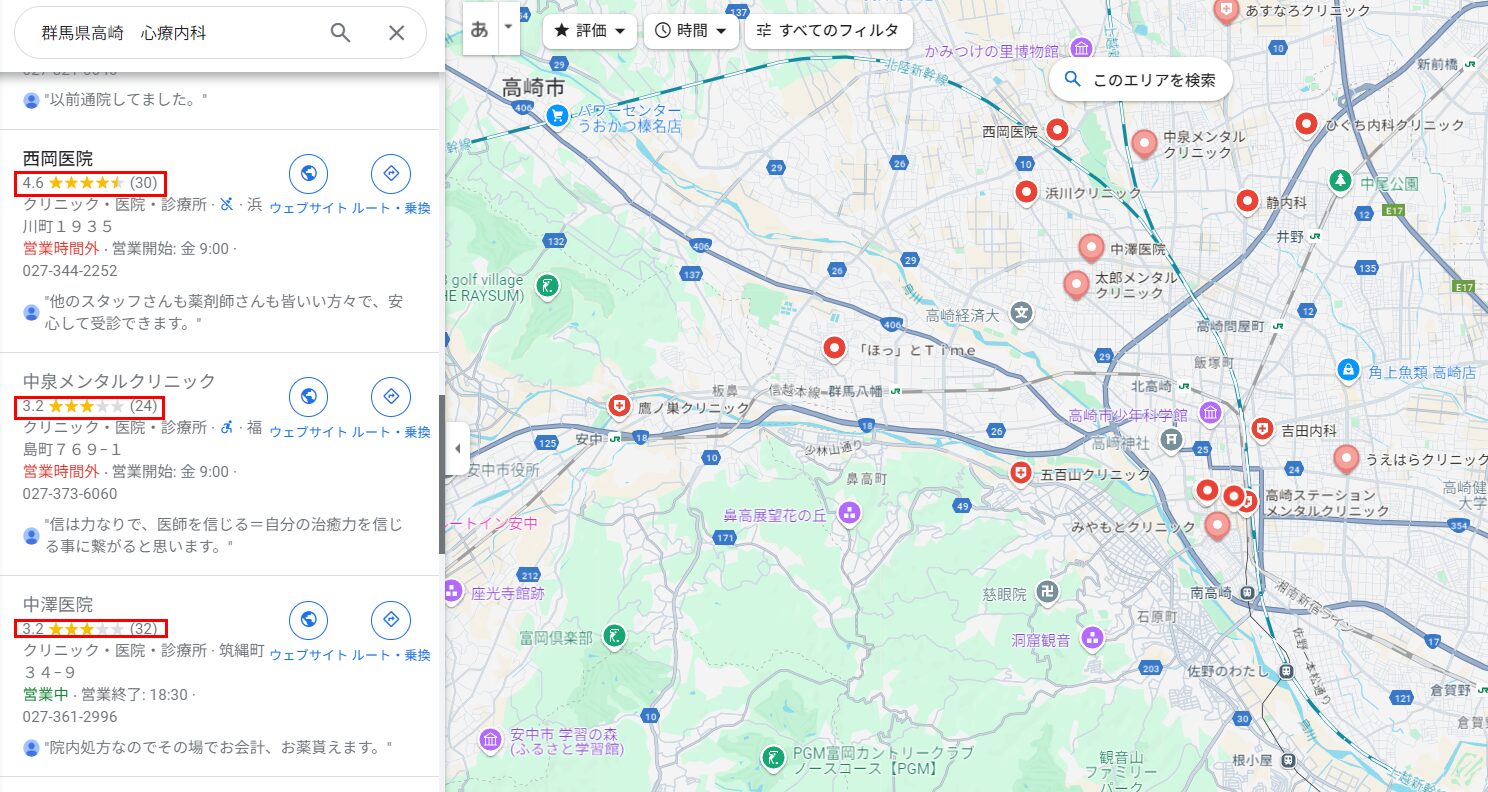This screenshot has width=1488, height=792.
Task: Open website icon for 中澤医院
Action: [308, 620]
